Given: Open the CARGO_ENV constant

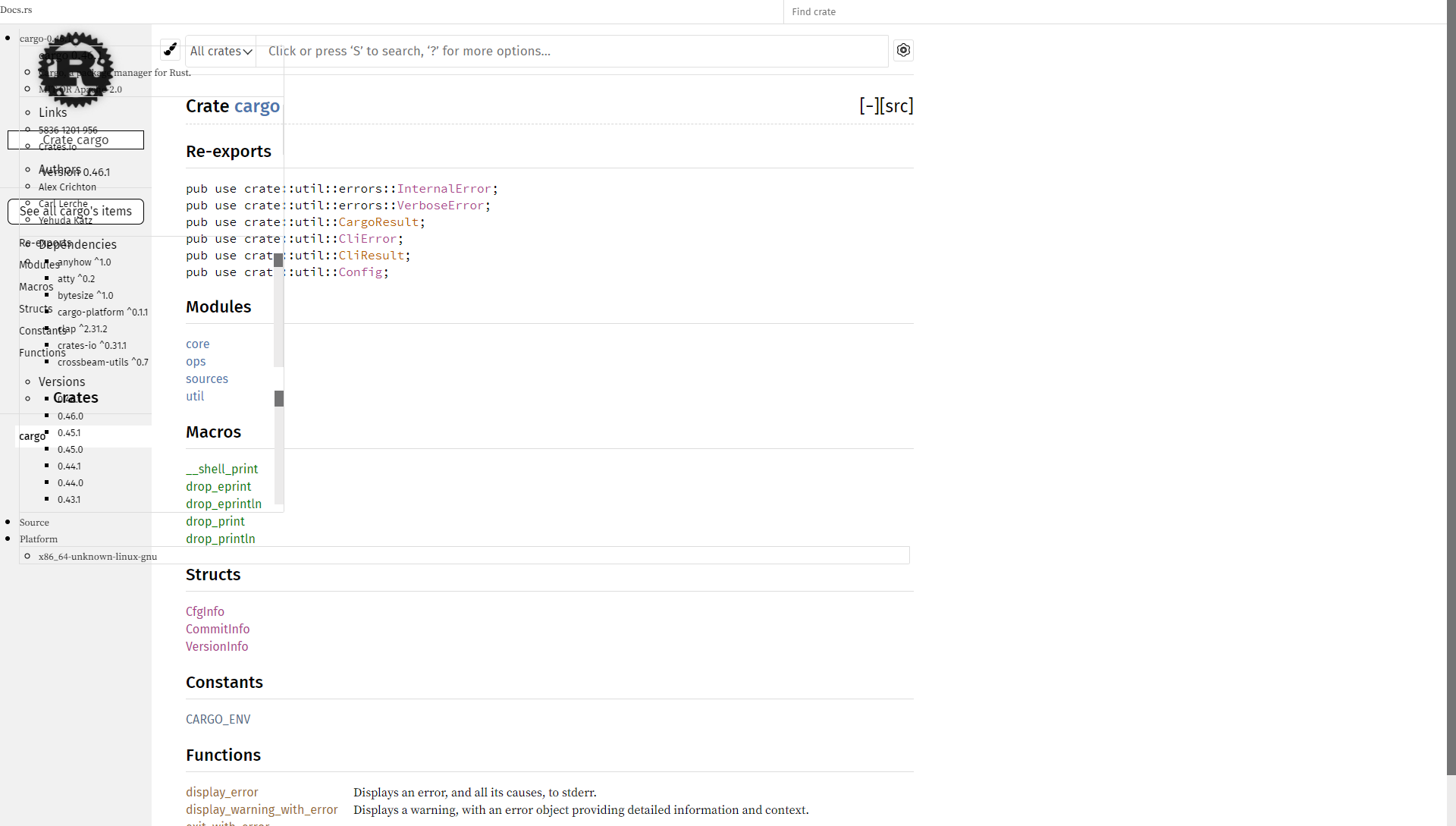Looking at the screenshot, I should pos(218,719).
